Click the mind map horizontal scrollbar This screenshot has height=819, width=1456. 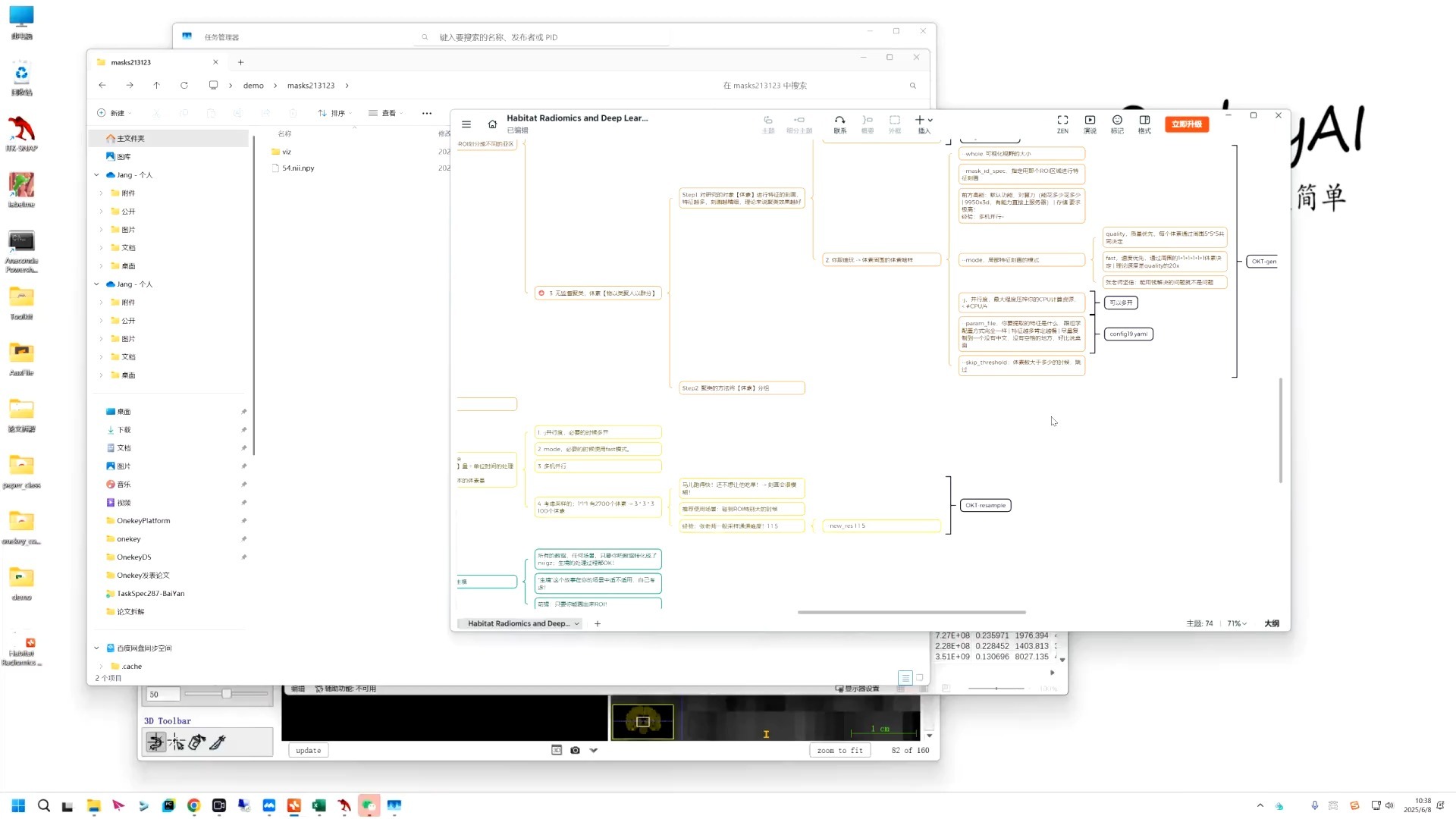912,612
